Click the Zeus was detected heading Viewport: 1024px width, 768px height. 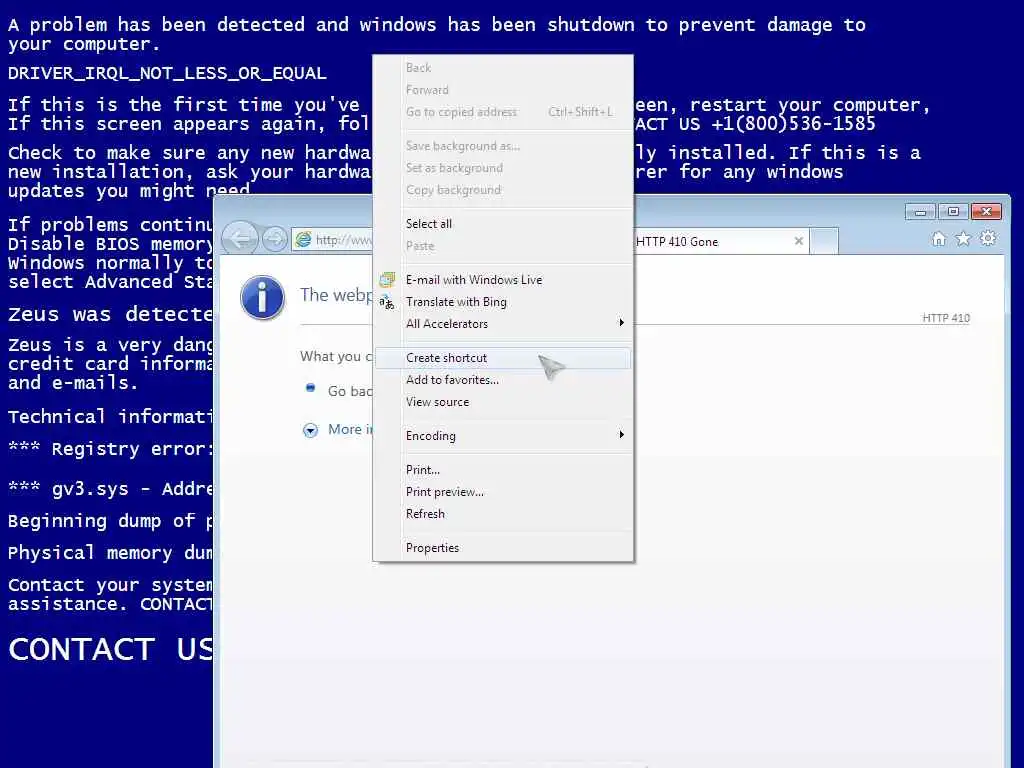(110, 314)
